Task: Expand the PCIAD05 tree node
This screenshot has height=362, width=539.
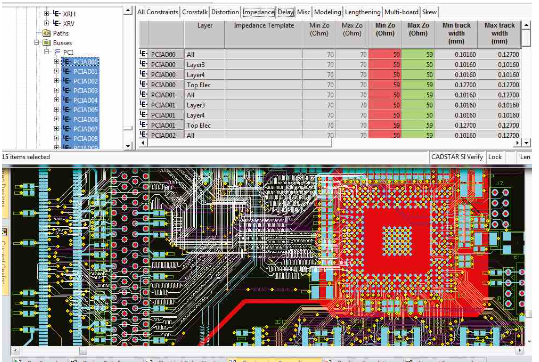Action: [x=56, y=110]
